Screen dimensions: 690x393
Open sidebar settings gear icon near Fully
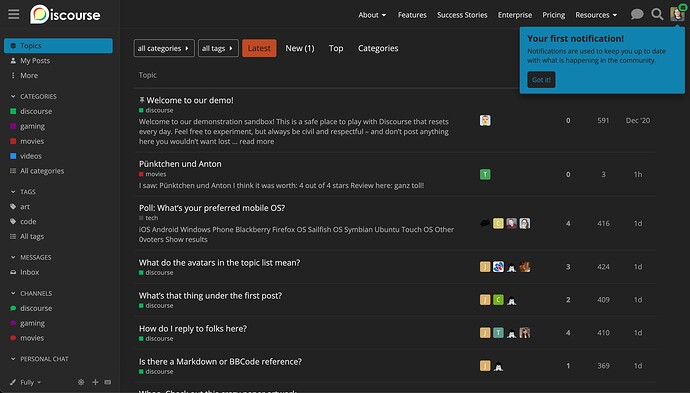pos(81,382)
